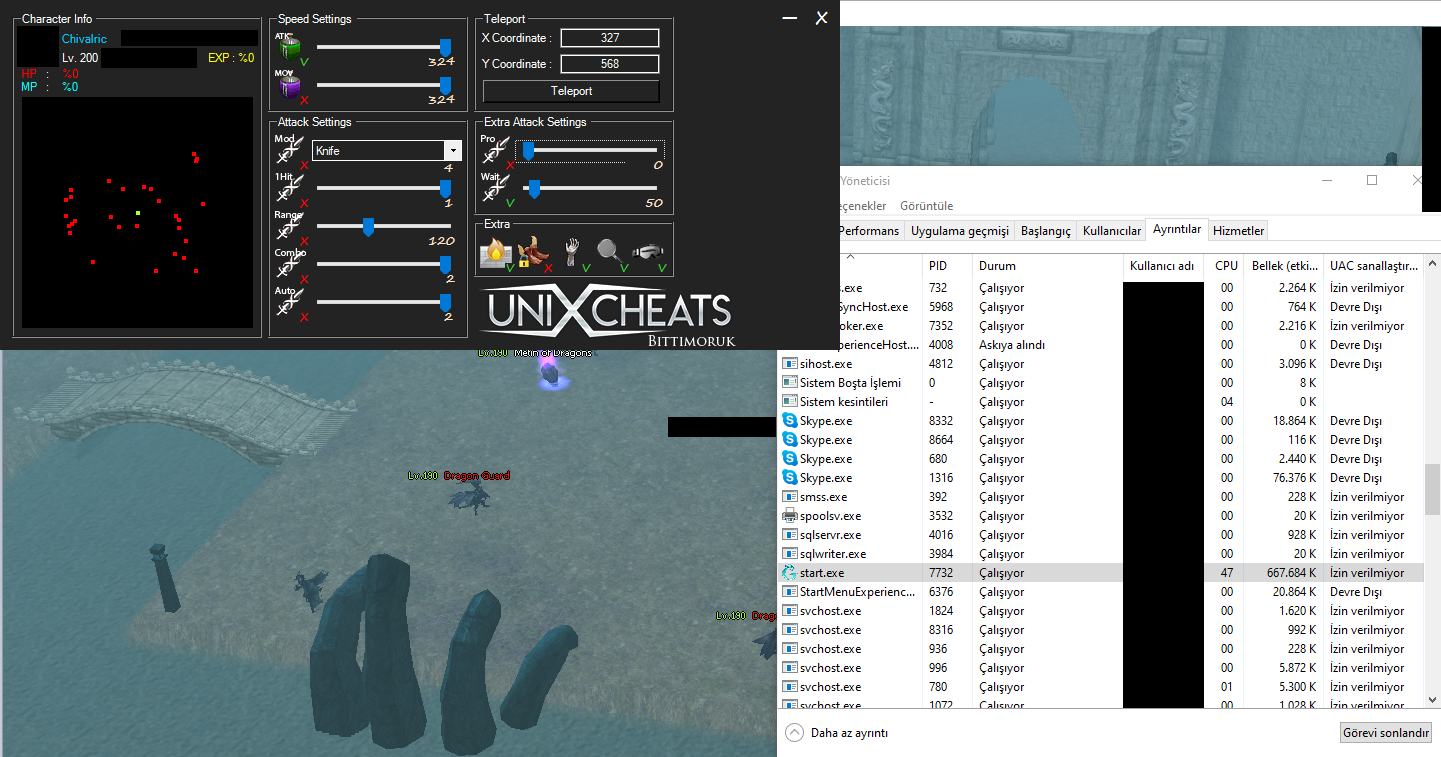The image size is (1441, 757).
Task: Switch to the Performans tab
Action: tap(868, 230)
